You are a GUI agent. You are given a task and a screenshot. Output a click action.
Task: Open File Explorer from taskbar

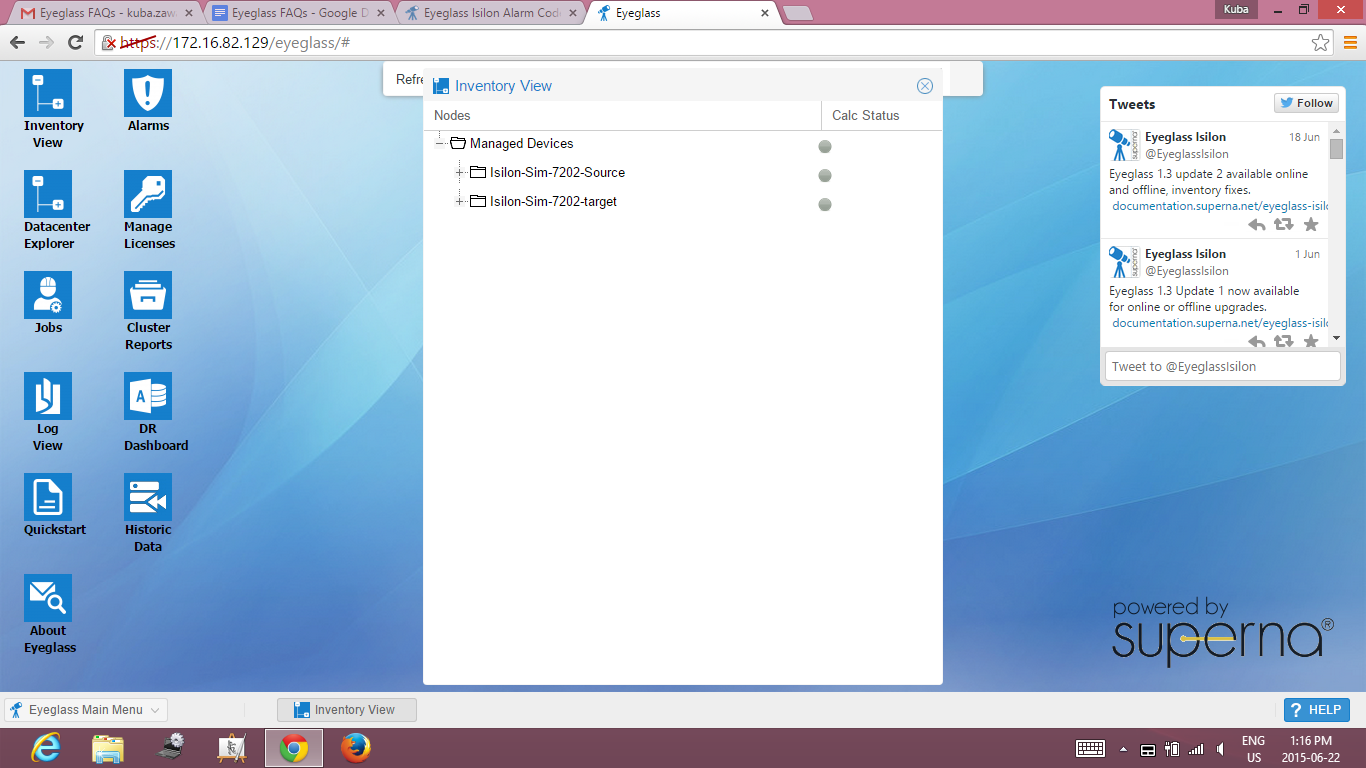(108, 748)
